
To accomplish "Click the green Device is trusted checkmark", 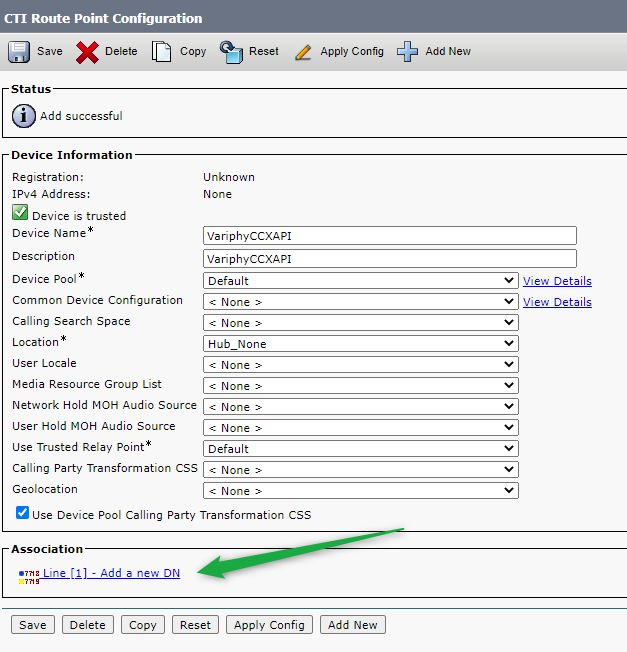I will [x=20, y=212].
